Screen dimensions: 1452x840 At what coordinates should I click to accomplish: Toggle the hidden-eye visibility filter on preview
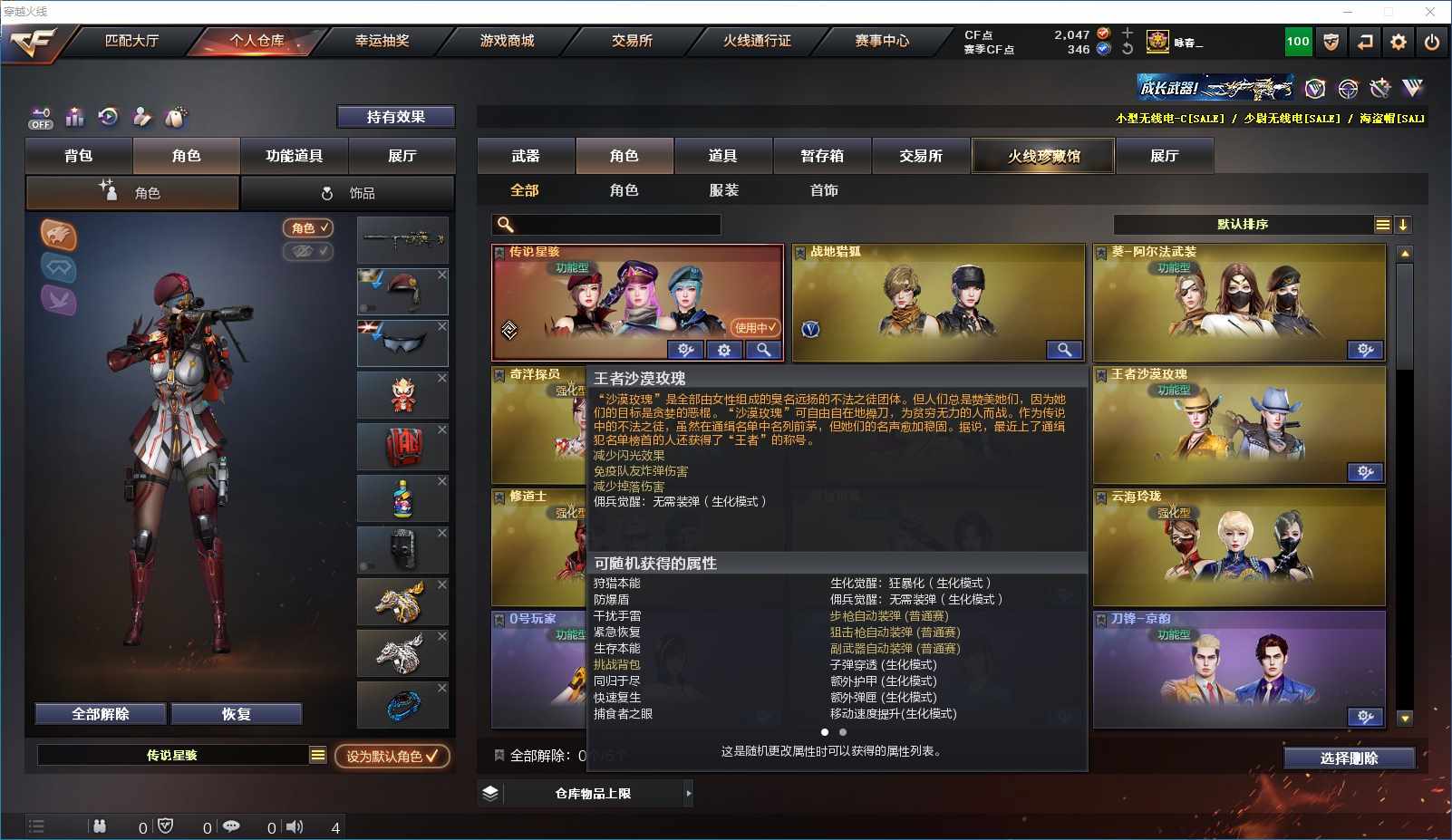pos(308,251)
